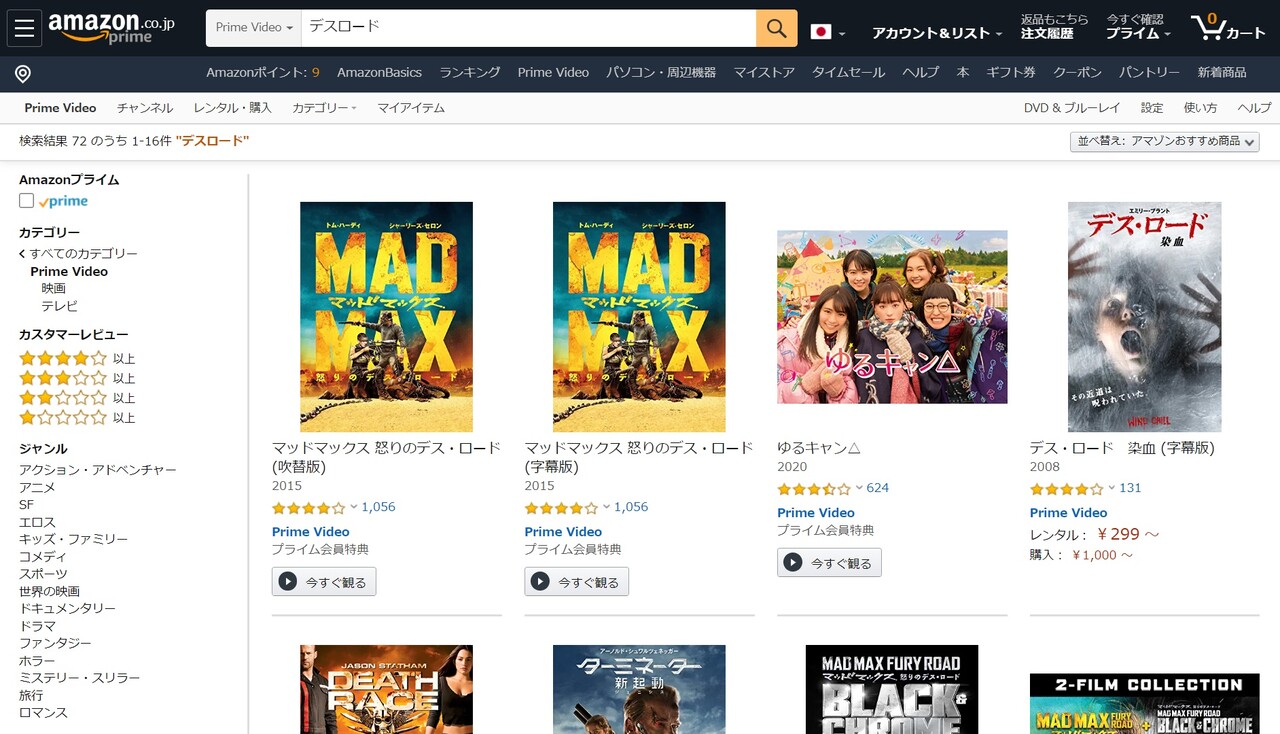Star rating of Mad Max 字幕版
Image resolution: width=1280 pixels, height=734 pixels.
pyautogui.click(x=561, y=508)
